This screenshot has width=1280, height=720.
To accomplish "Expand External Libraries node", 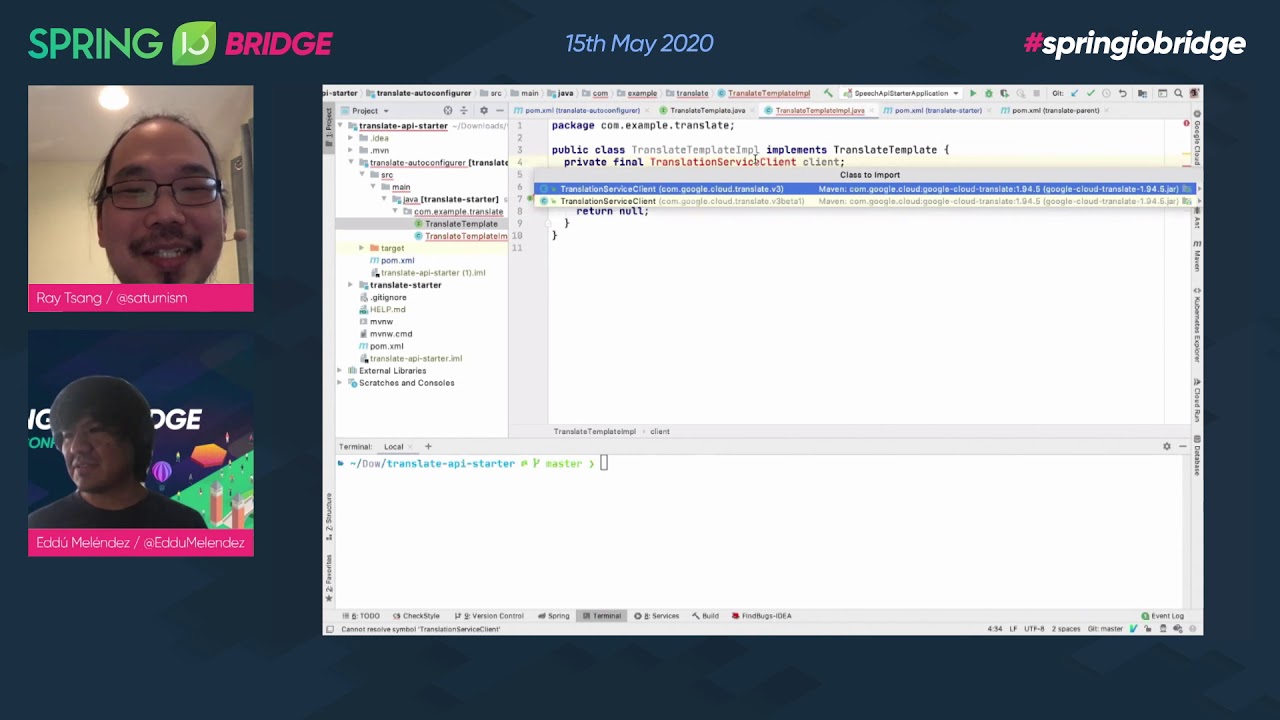I will pos(340,370).
